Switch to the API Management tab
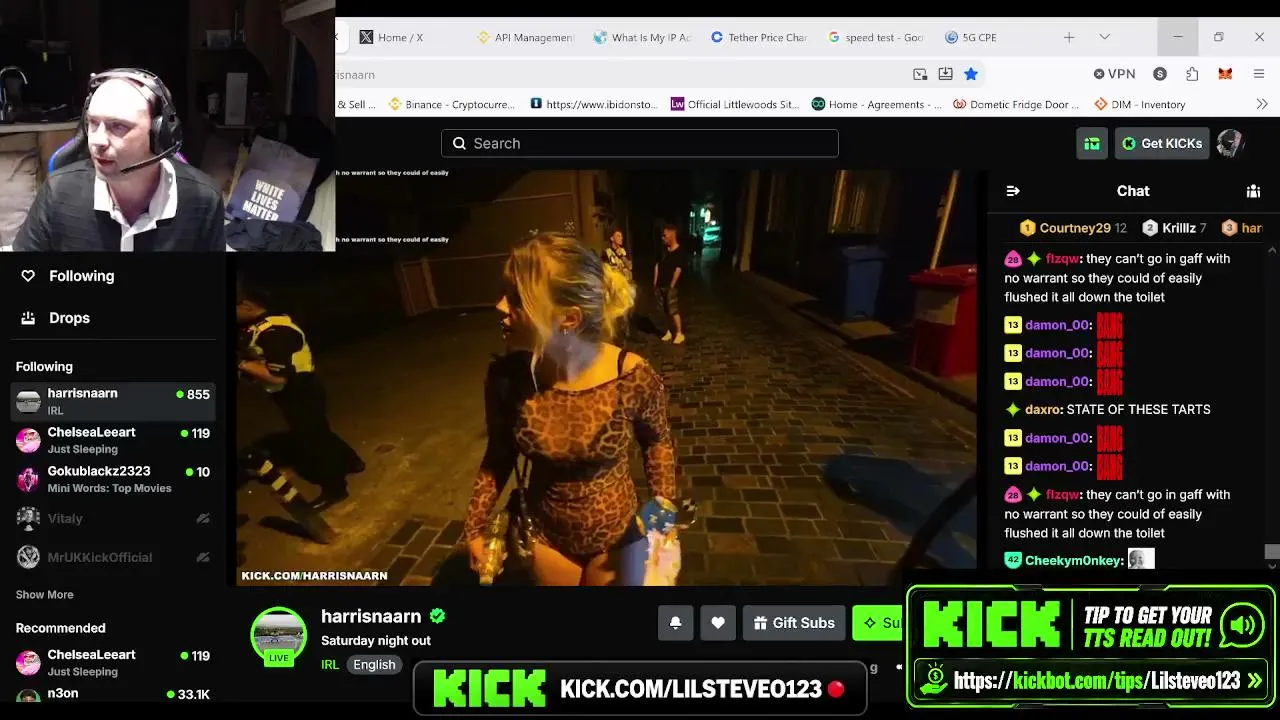The image size is (1280, 720). click(526, 37)
